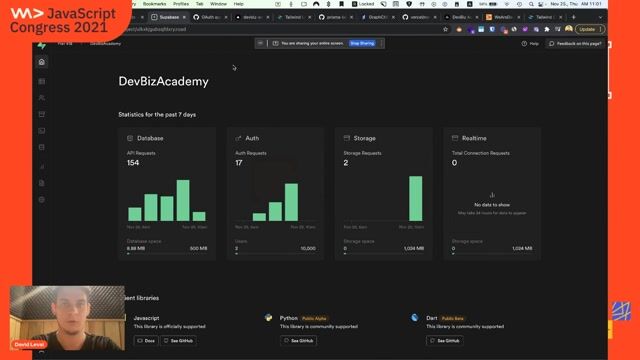
Task: Click the Database card icon
Action: tap(130, 138)
